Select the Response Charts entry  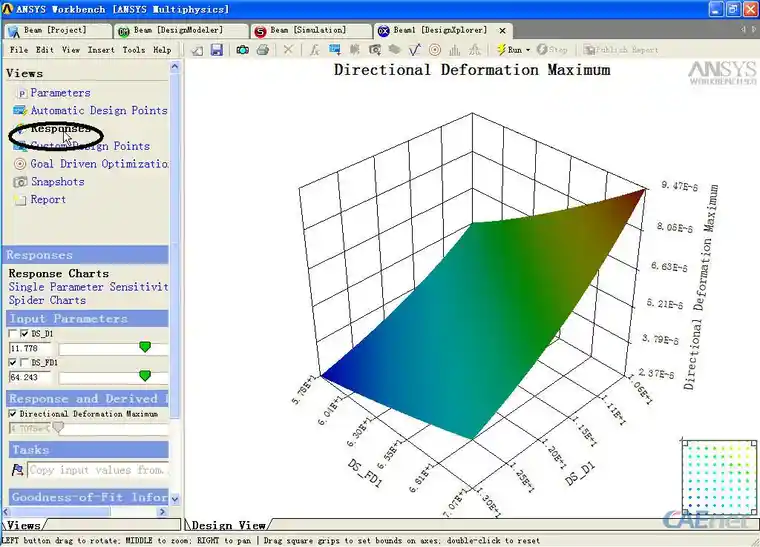pyautogui.click(x=58, y=273)
